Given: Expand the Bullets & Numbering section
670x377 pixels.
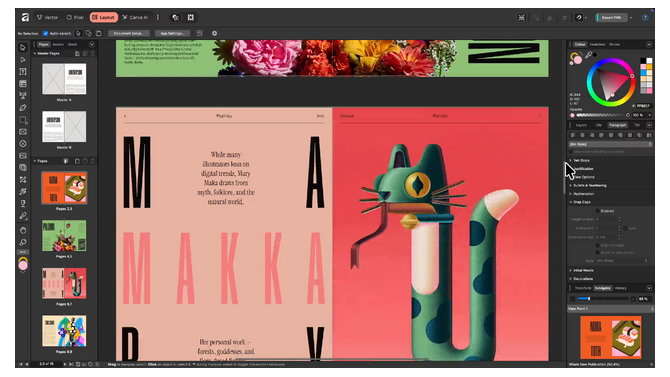Looking at the screenshot, I should click(x=570, y=186).
